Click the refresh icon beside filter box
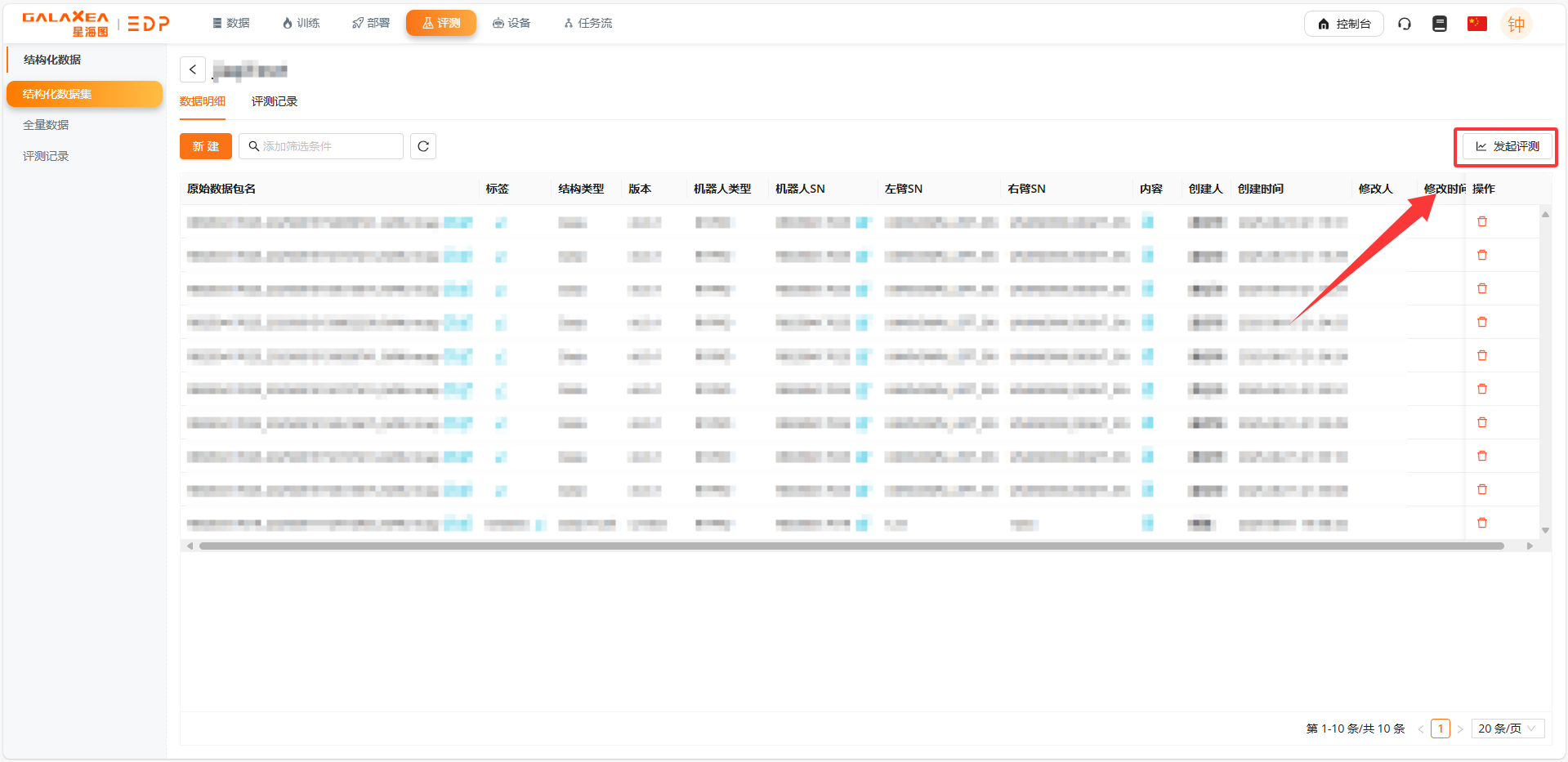Screen dimensions: 1568x762 (x=422, y=146)
